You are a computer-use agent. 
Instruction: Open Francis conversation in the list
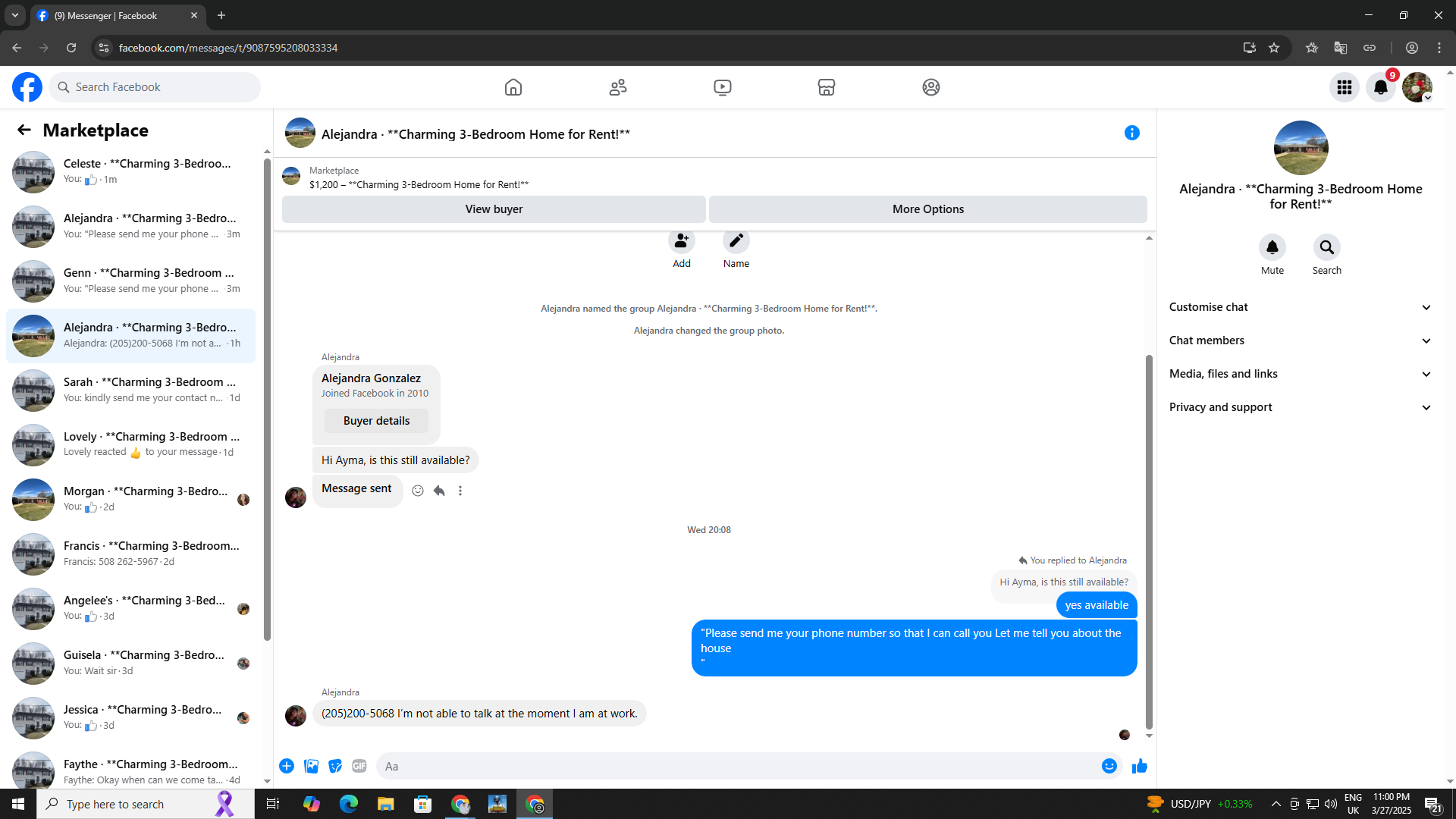tap(131, 554)
